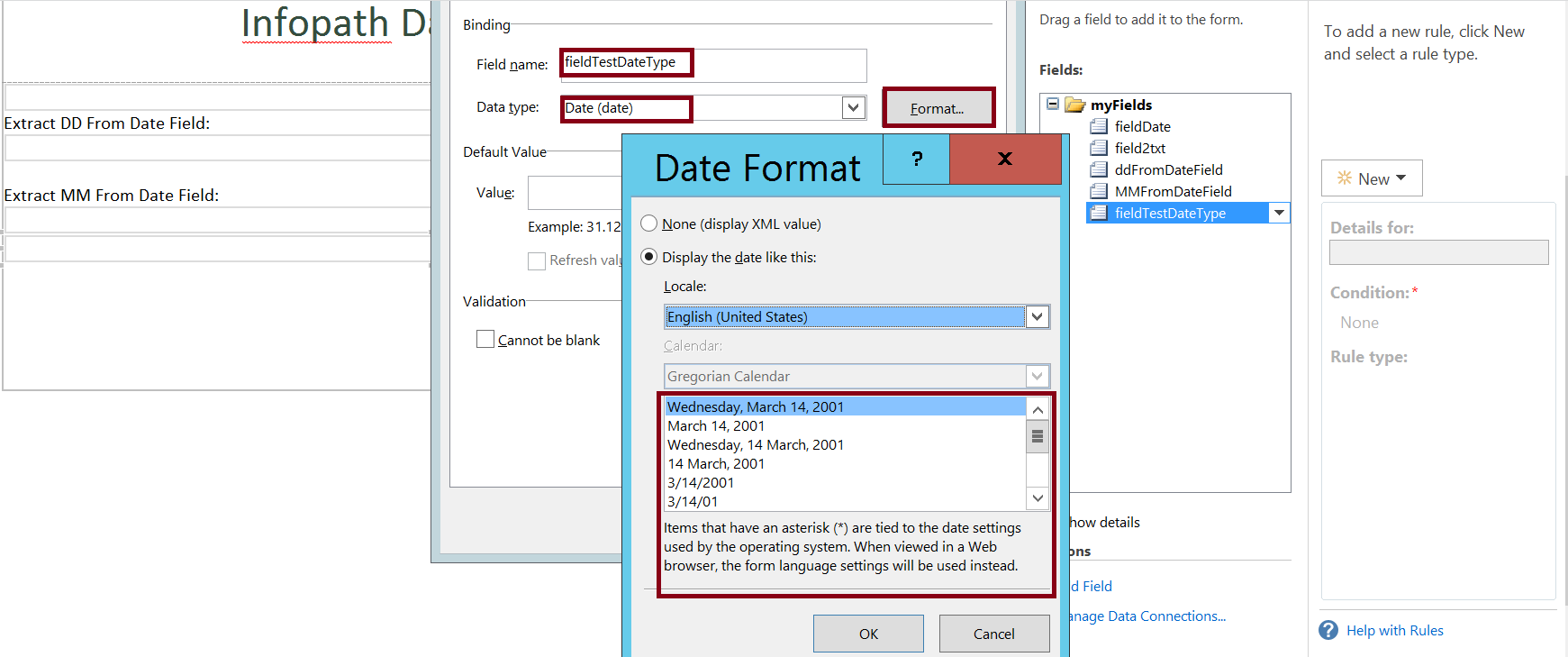
Task: Click the fieldDate field icon
Action: [1099, 126]
